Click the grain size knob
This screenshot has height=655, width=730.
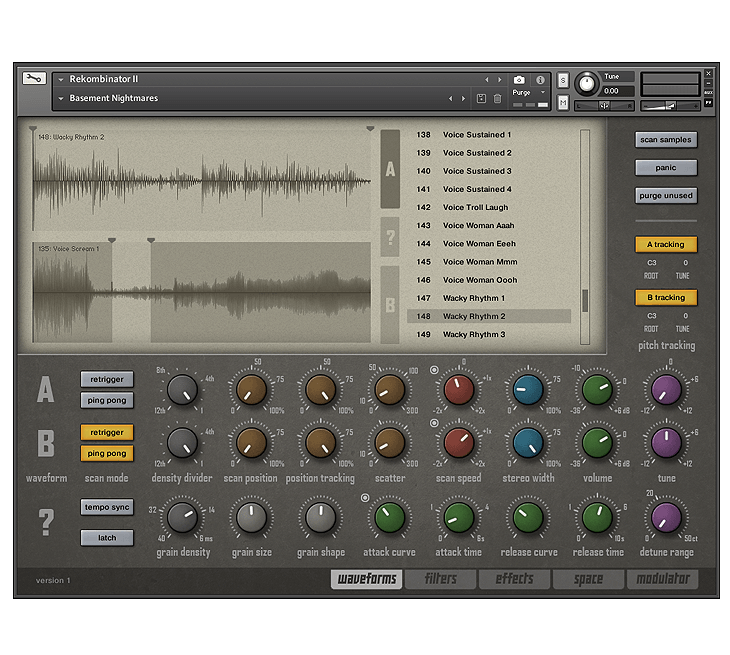point(251,517)
